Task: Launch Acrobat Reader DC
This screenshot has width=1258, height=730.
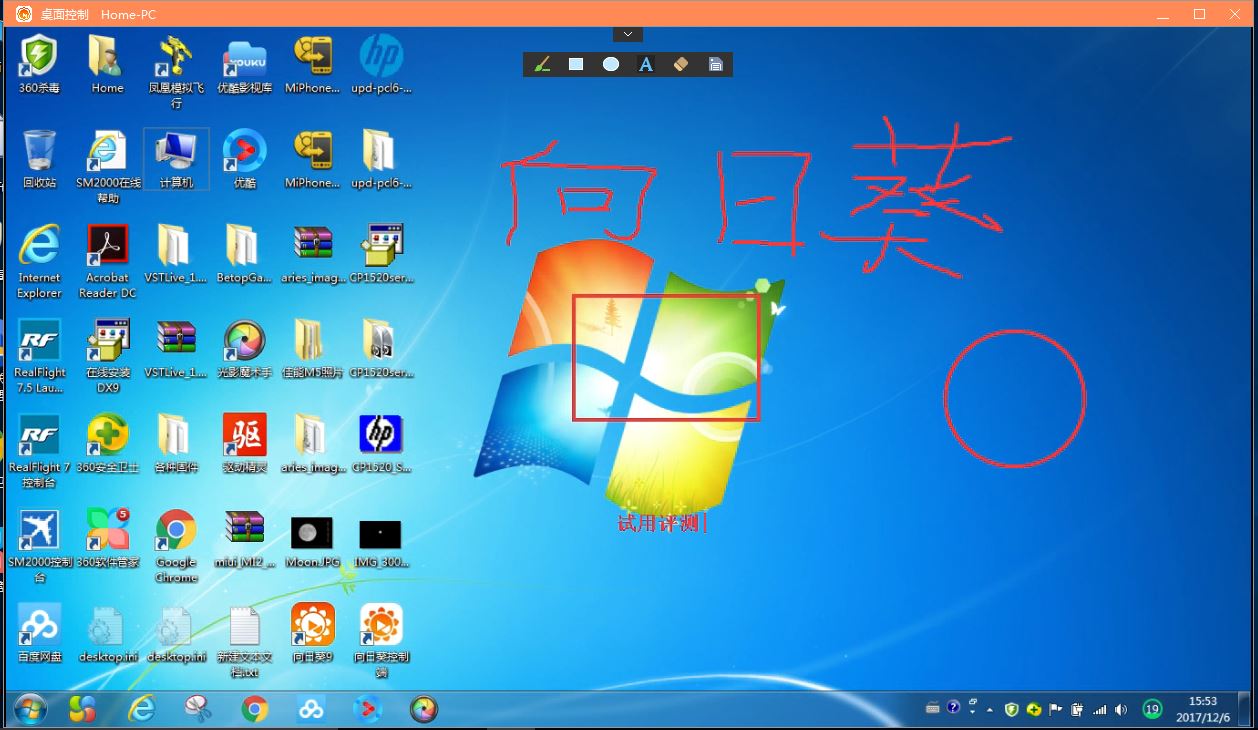Action: [107, 262]
